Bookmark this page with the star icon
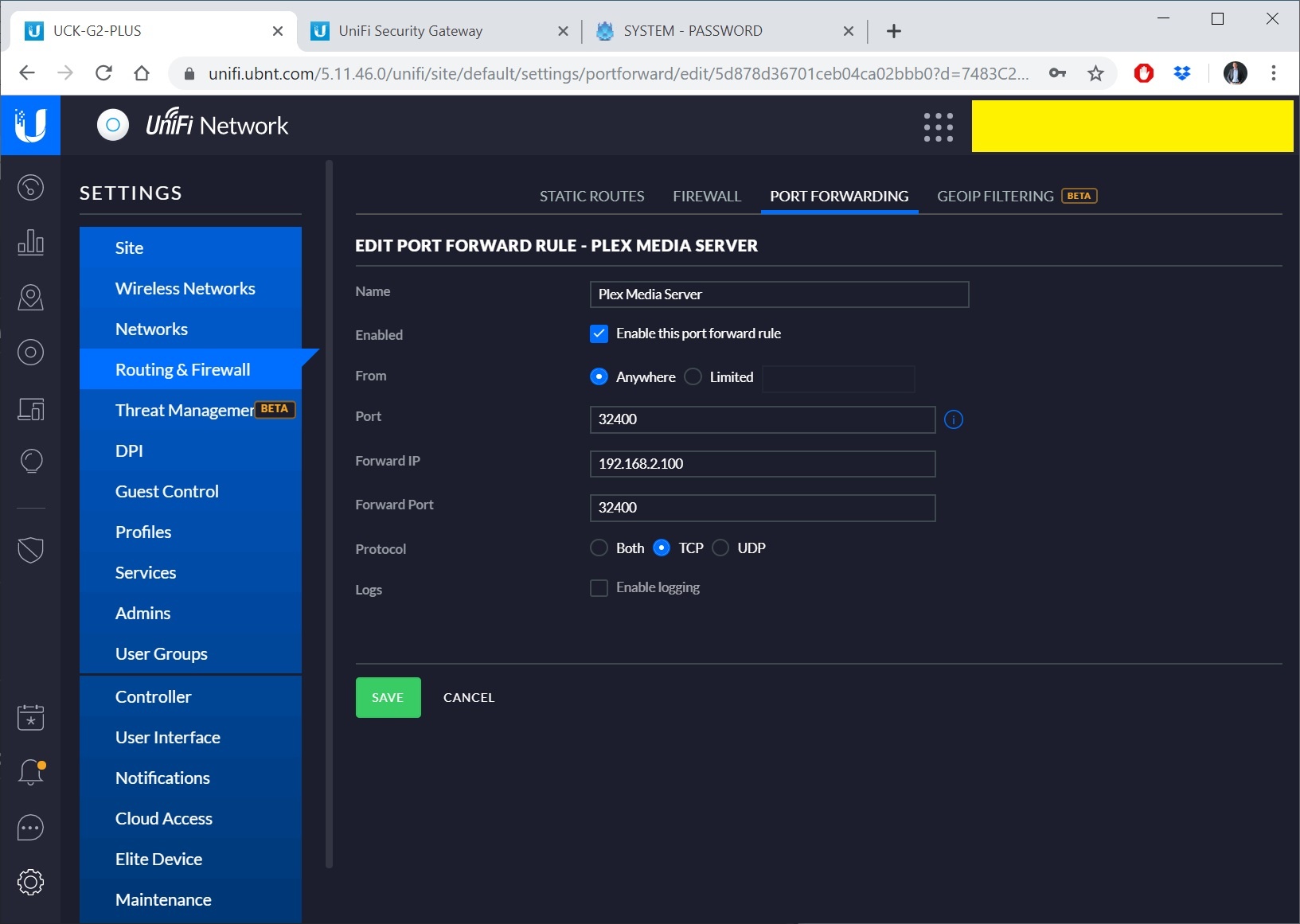 pos(1096,73)
